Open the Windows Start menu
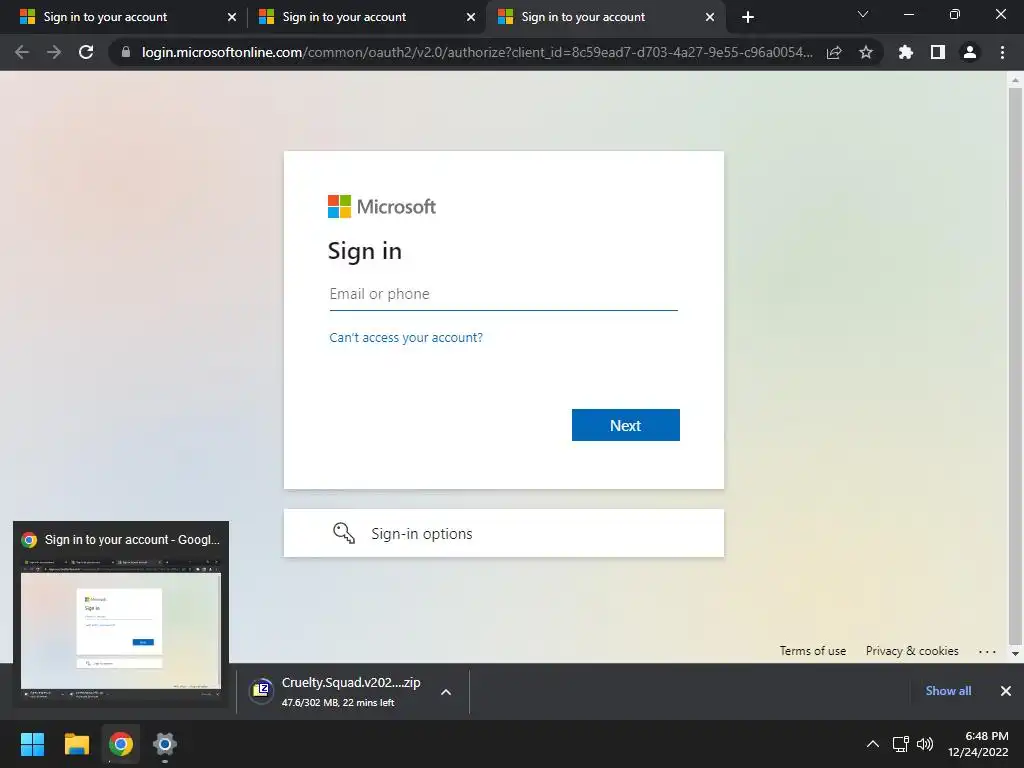The image size is (1024, 768). point(32,744)
